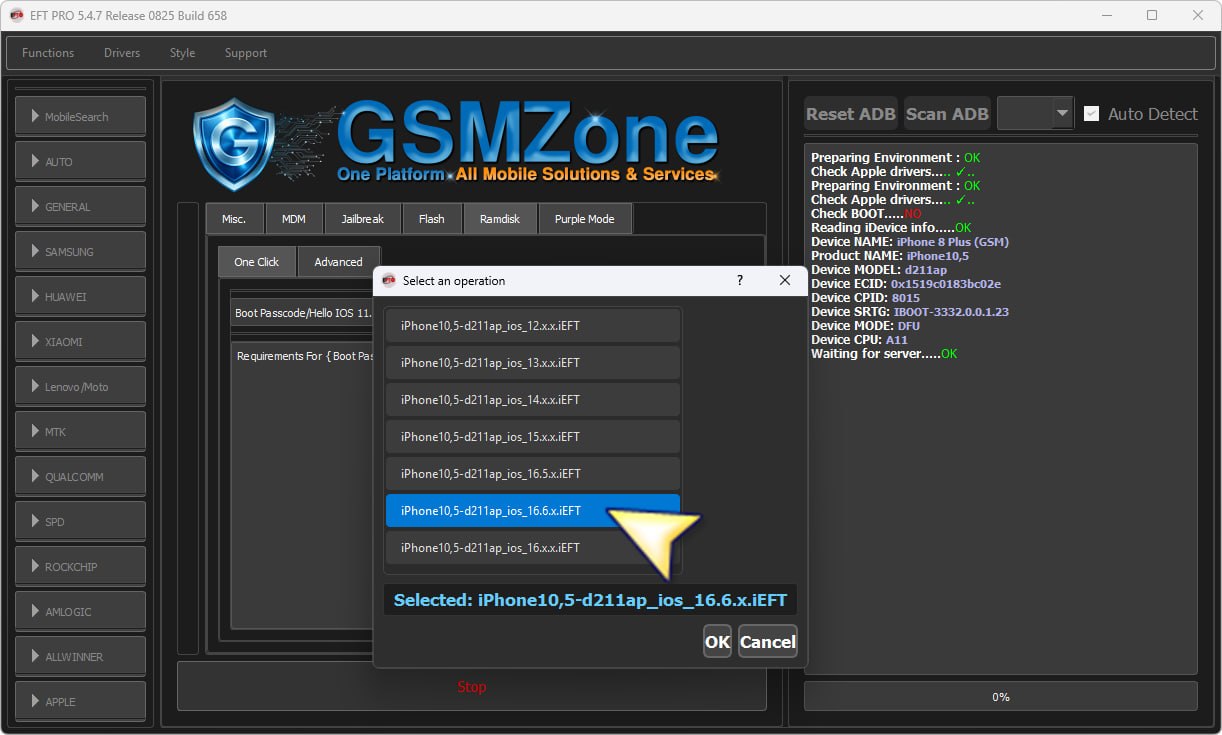Viewport: 1222px width, 735px height.
Task: Click the Device SRTG IBOOT value
Action: pyautogui.click(x=951, y=312)
